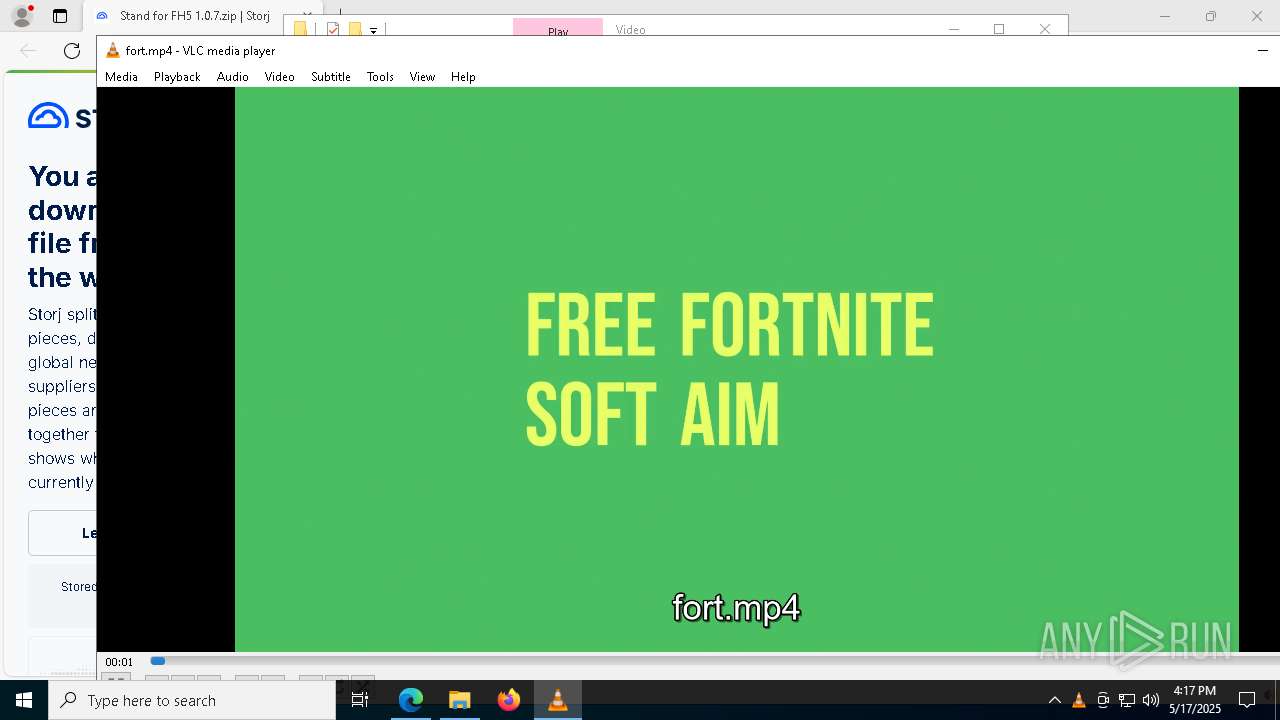Viewport: 1280px width, 720px height.
Task: Open the volume tray icon
Action: point(1151,700)
